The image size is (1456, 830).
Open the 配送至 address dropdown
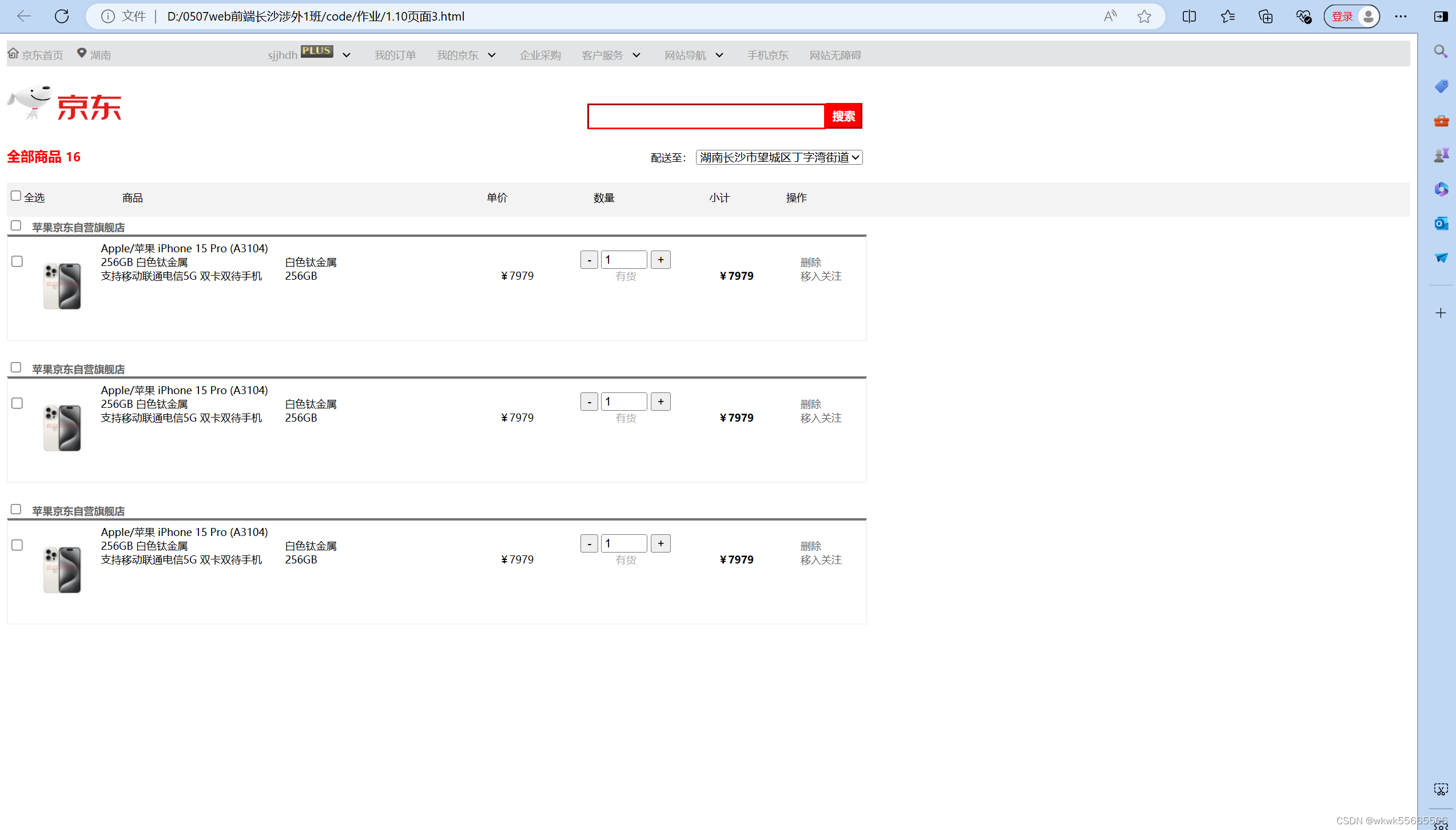(x=779, y=157)
